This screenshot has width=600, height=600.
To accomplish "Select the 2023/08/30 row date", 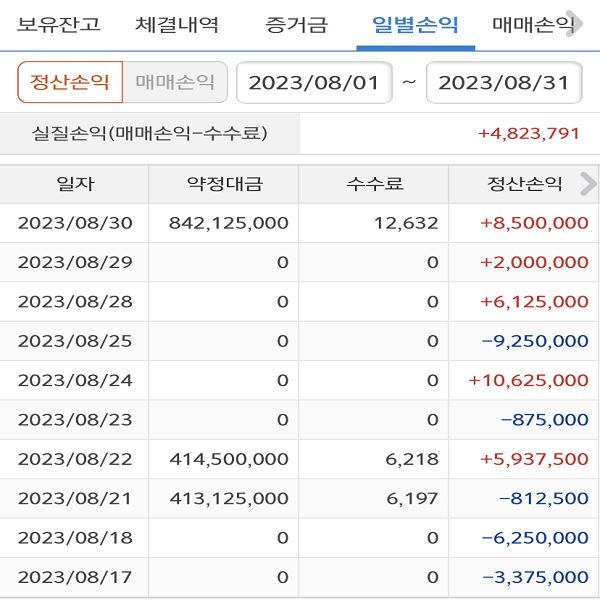I will (75, 223).
